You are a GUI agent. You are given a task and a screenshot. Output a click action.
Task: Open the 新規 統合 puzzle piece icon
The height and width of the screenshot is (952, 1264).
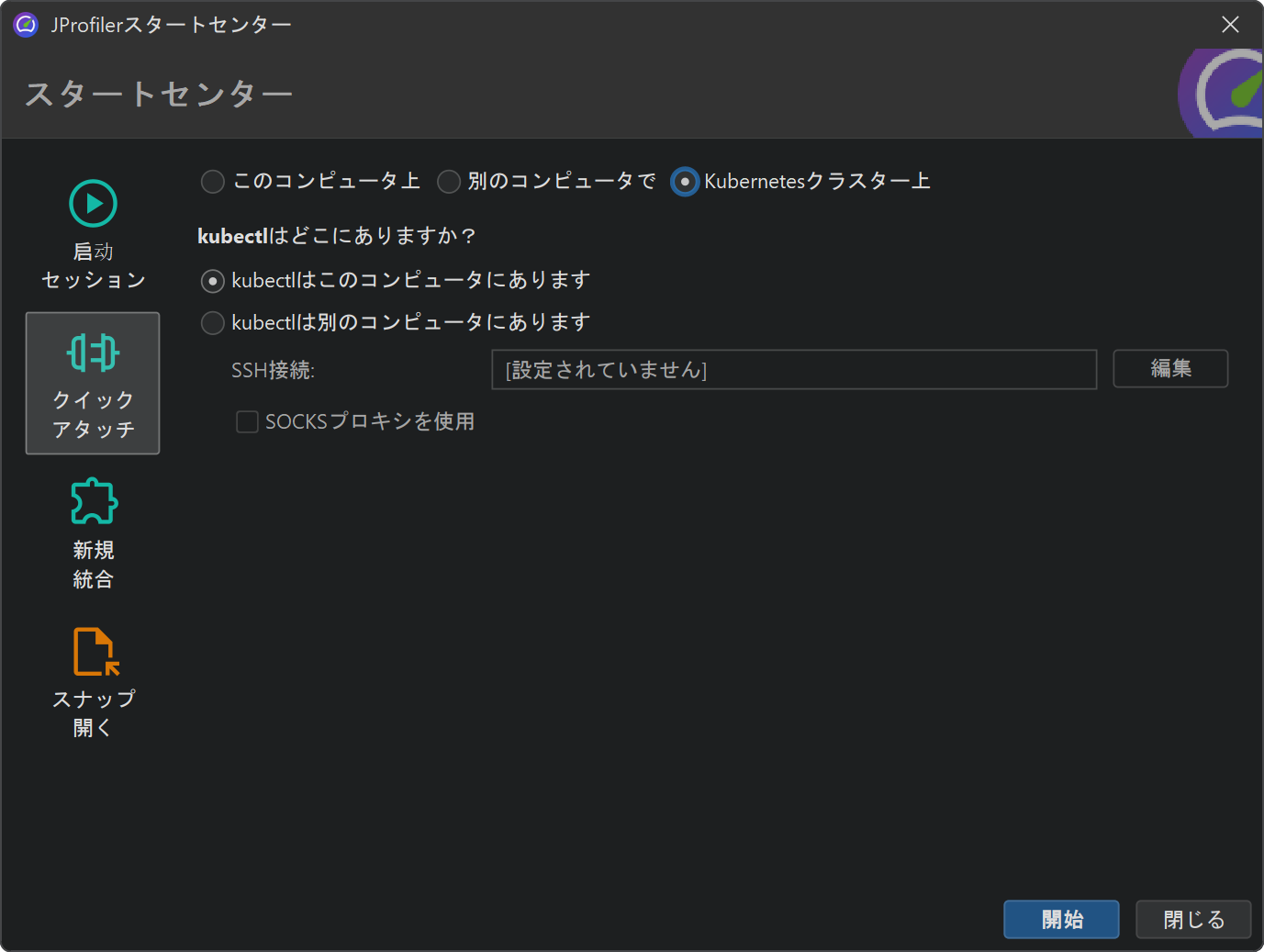click(94, 500)
